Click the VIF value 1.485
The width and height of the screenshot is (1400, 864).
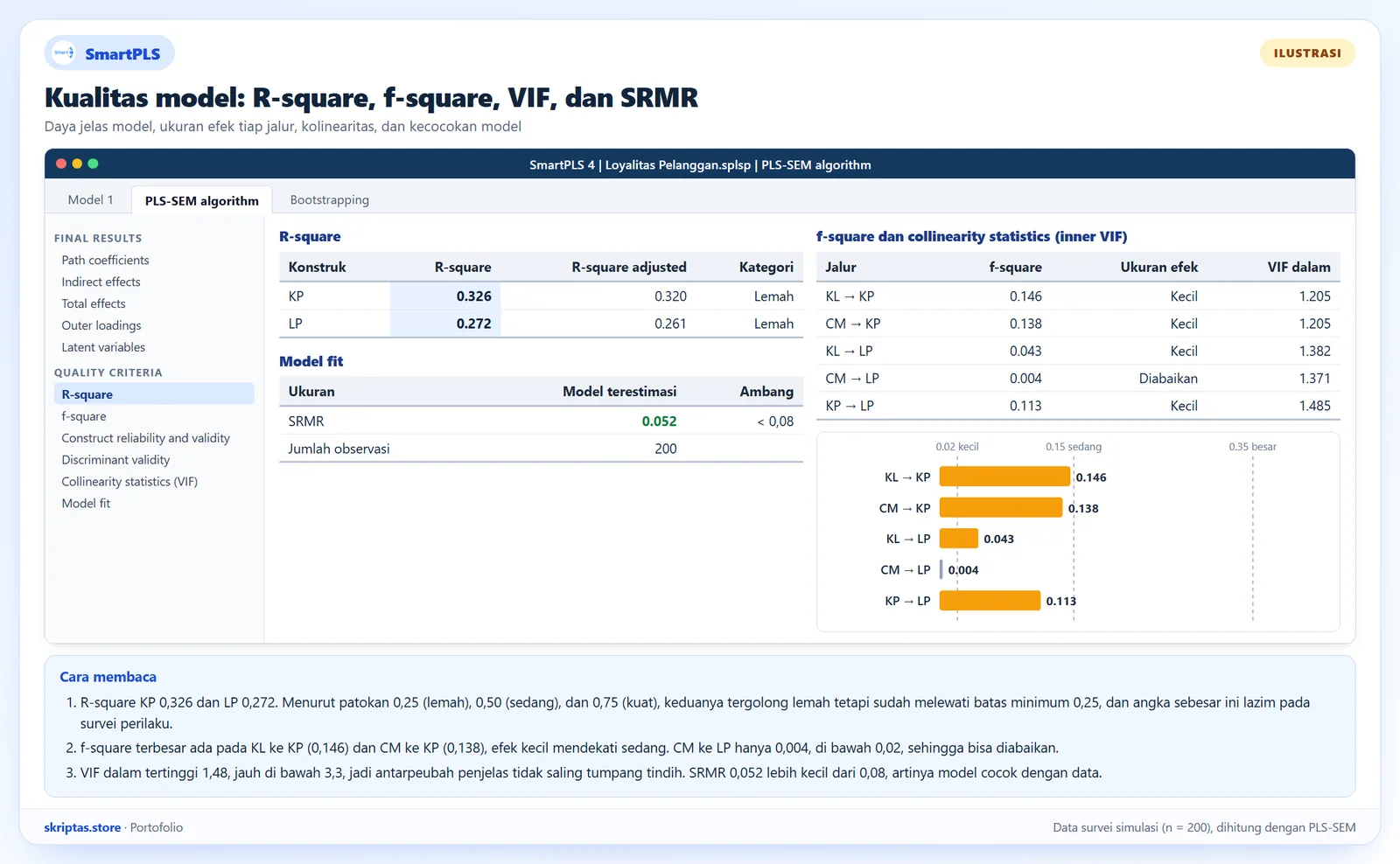tap(1314, 406)
